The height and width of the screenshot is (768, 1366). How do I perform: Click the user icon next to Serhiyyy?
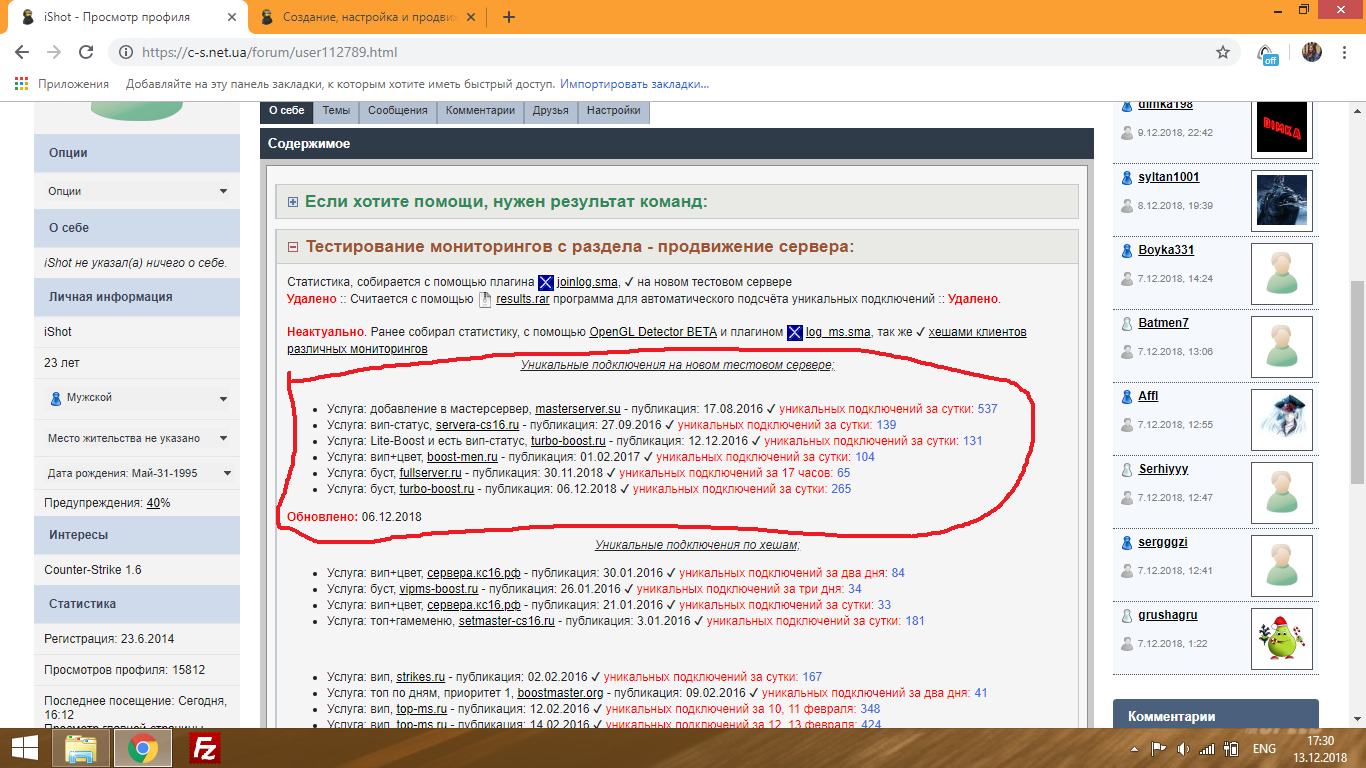click(1126, 470)
